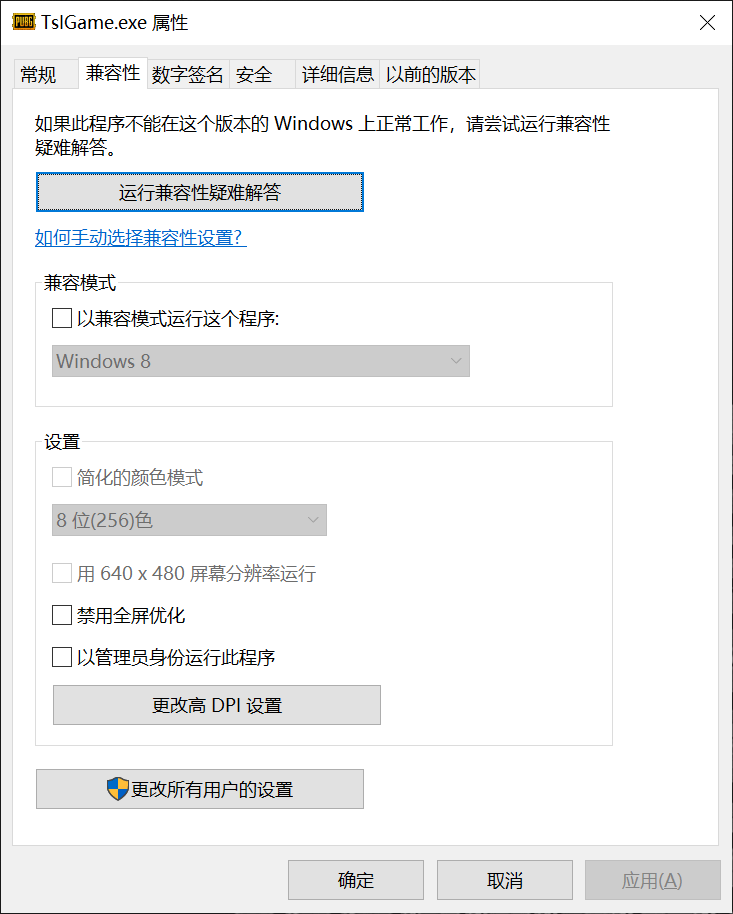Close the TslGame.exe 属性 dialog
Screen dimensions: 733x914
coord(707,23)
